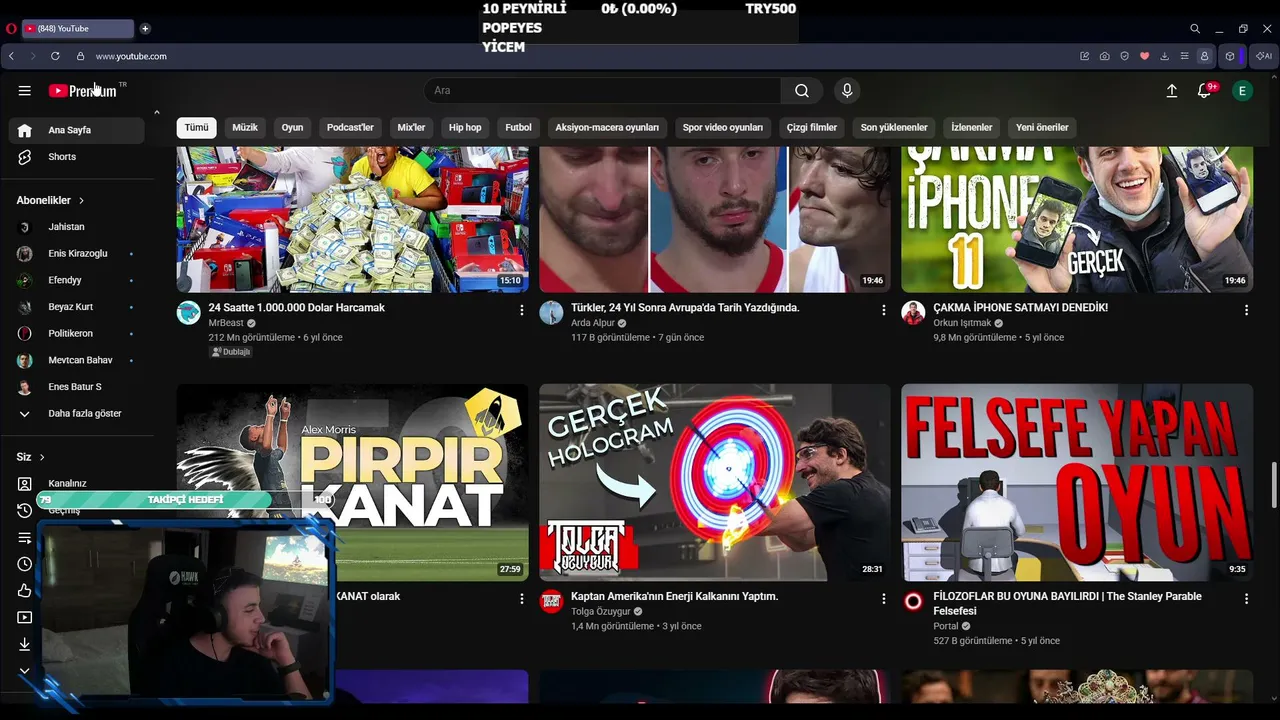Open the playlists icon in sidebar
The width and height of the screenshot is (1280, 720).
[x=25, y=538]
